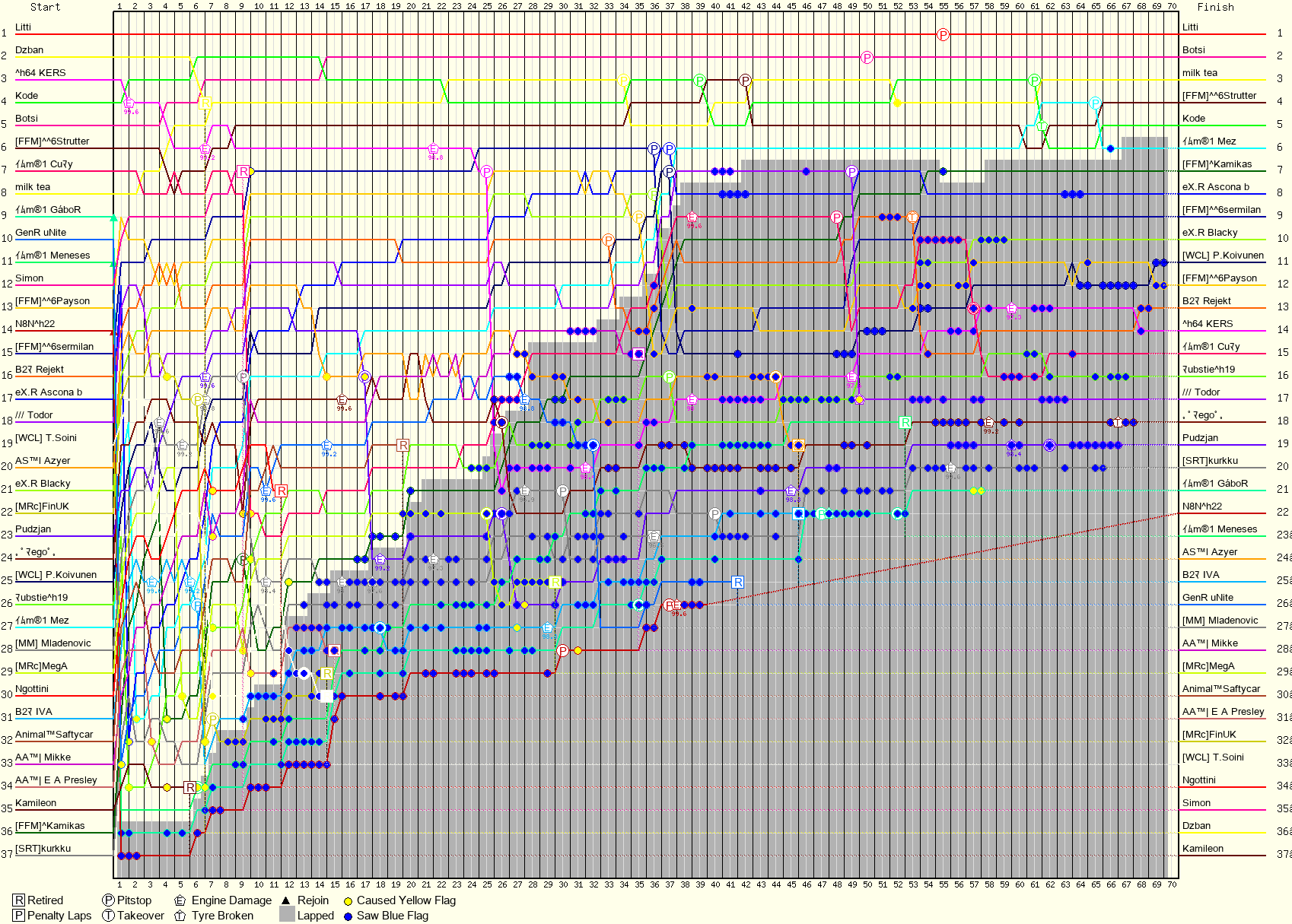Select 'Animal™Saftycar' in the Finish list

(x=1220, y=688)
